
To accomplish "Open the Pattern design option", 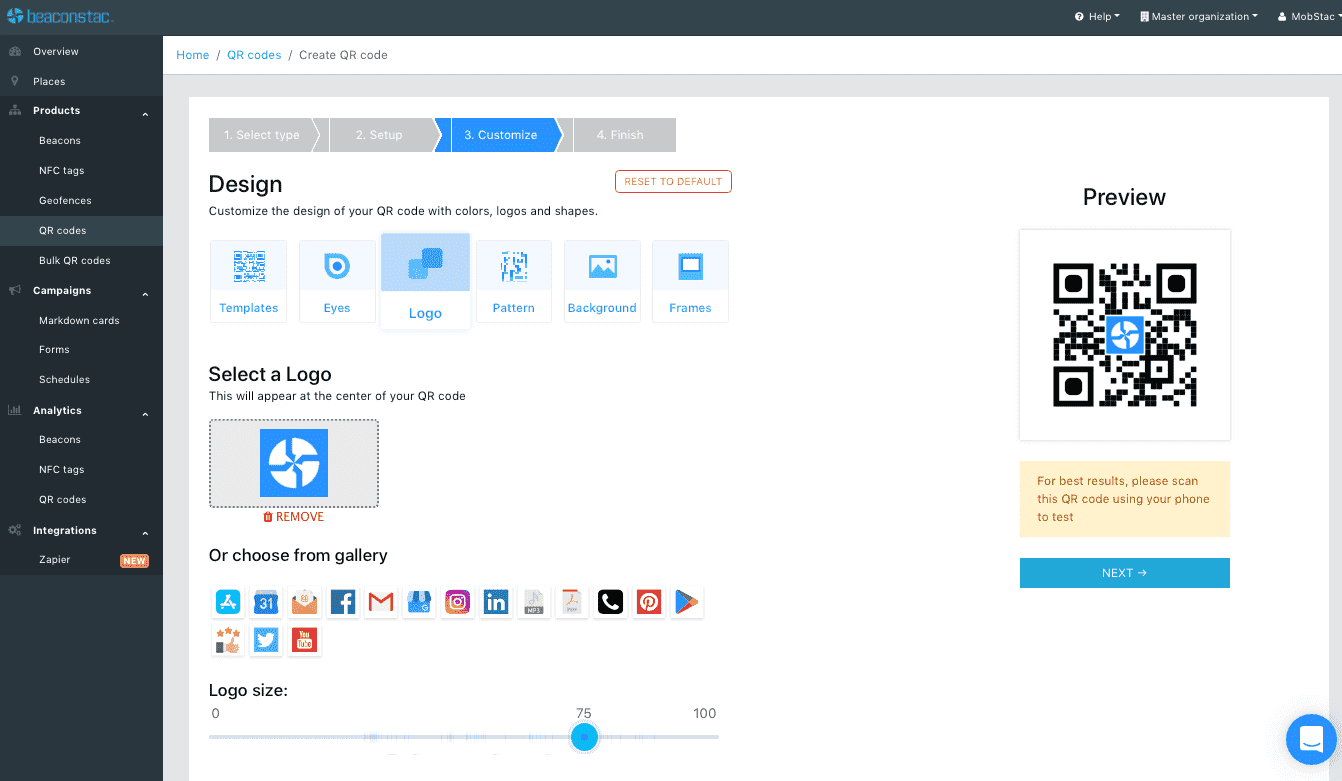I will click(x=514, y=281).
